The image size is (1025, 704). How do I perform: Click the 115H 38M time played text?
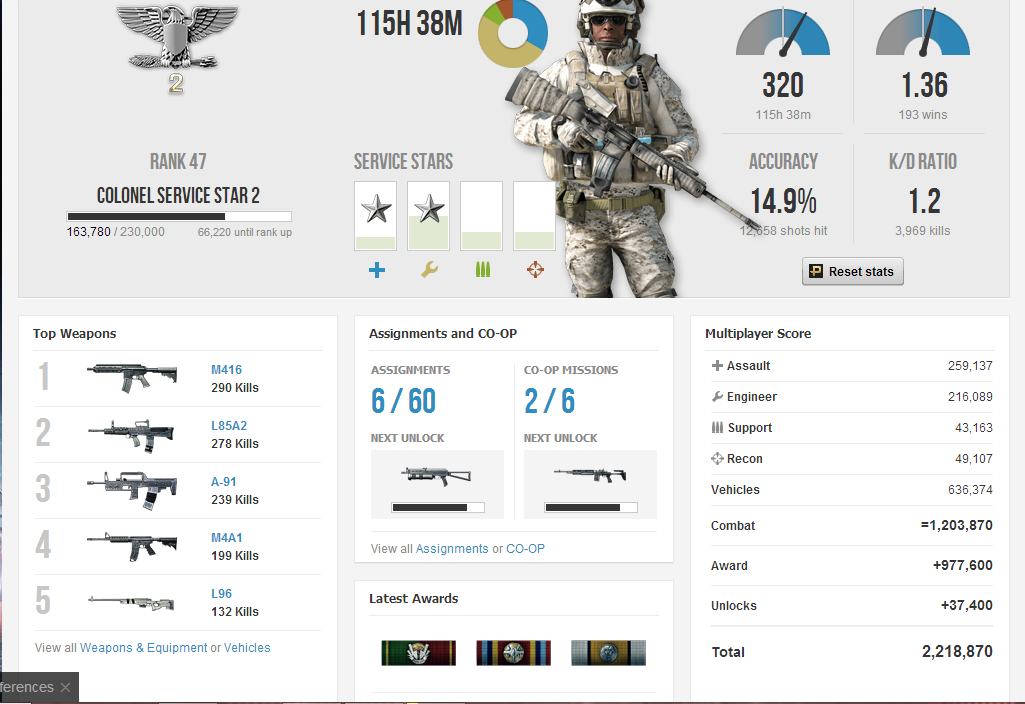tap(409, 24)
